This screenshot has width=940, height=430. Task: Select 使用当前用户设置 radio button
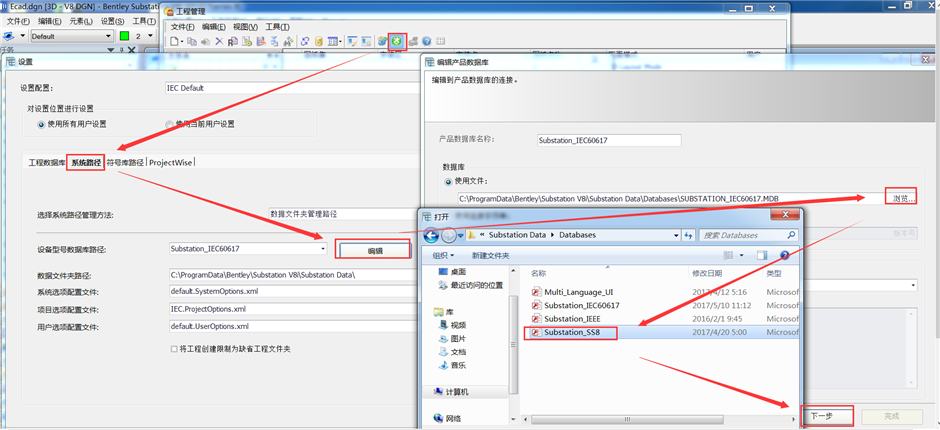pos(170,125)
